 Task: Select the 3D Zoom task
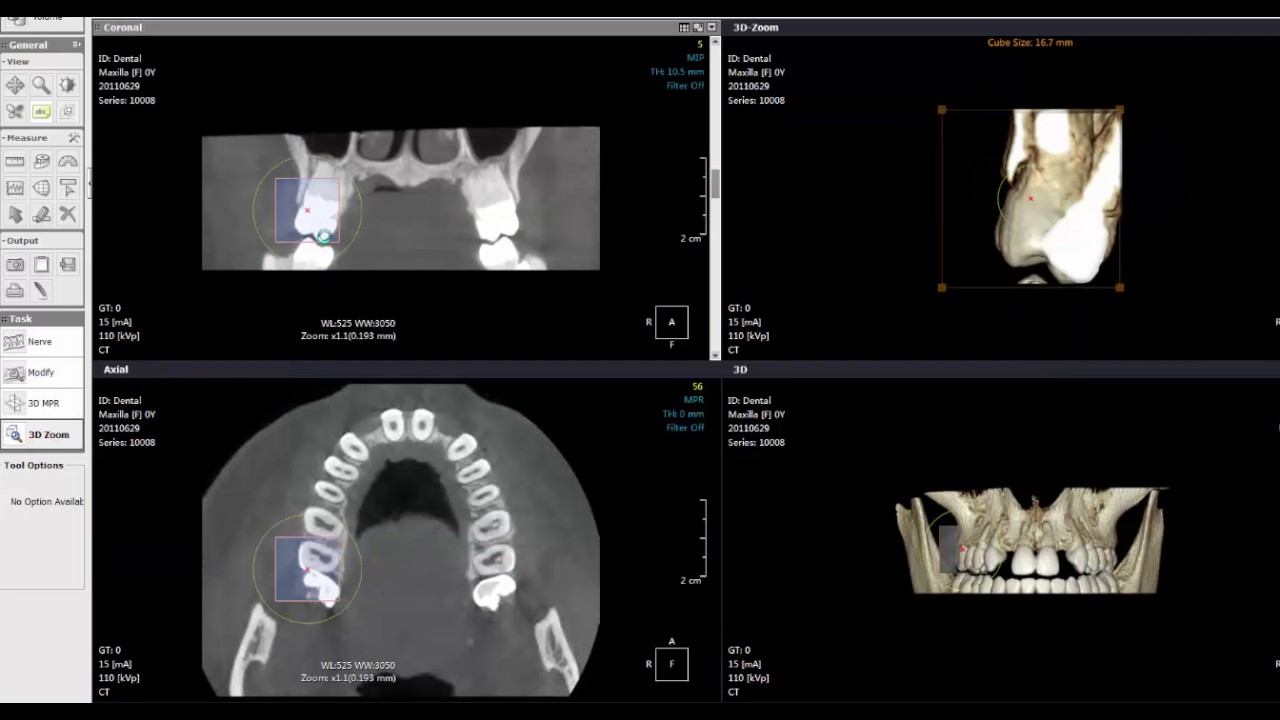[x=42, y=435]
